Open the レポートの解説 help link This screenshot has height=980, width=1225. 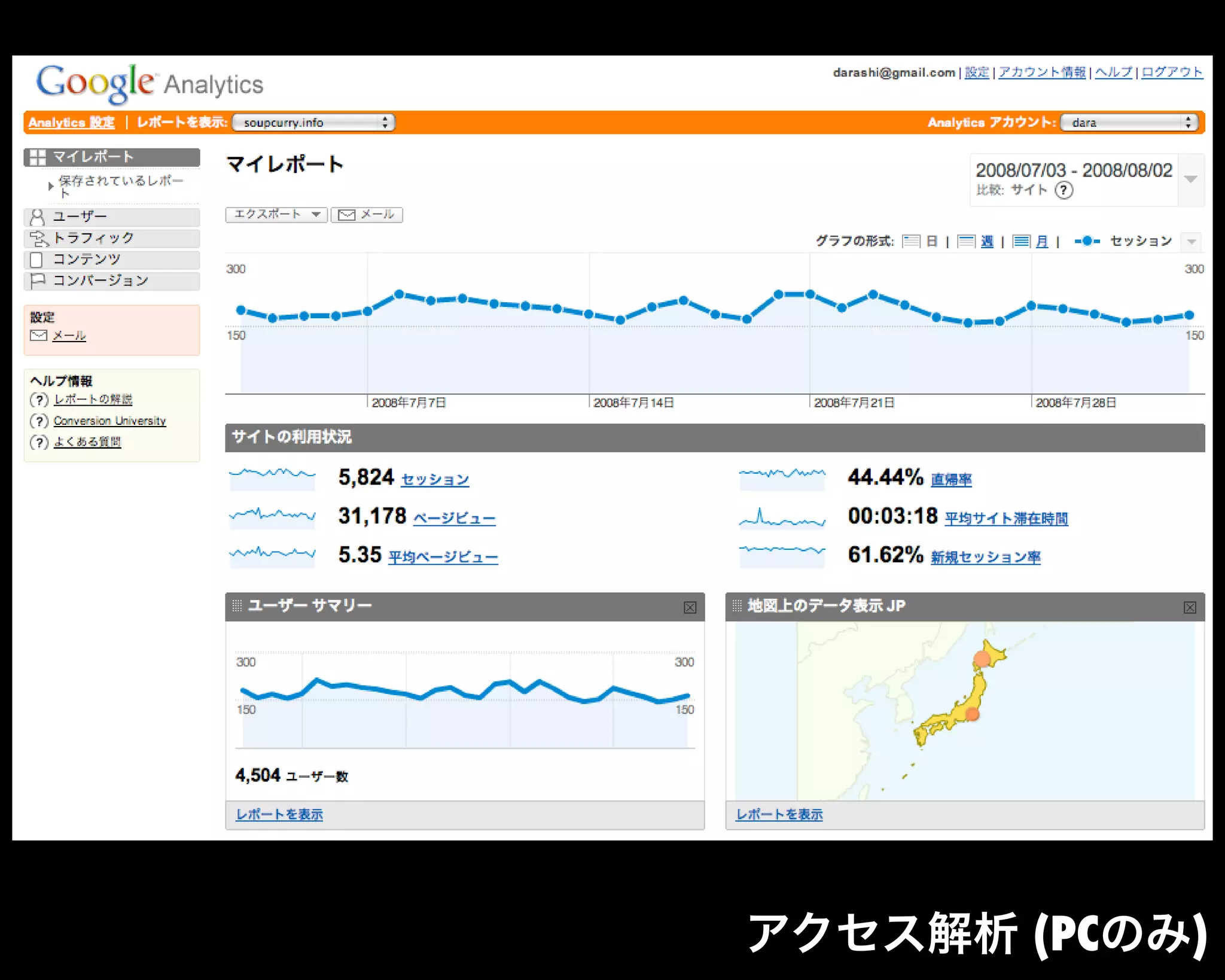[93, 400]
